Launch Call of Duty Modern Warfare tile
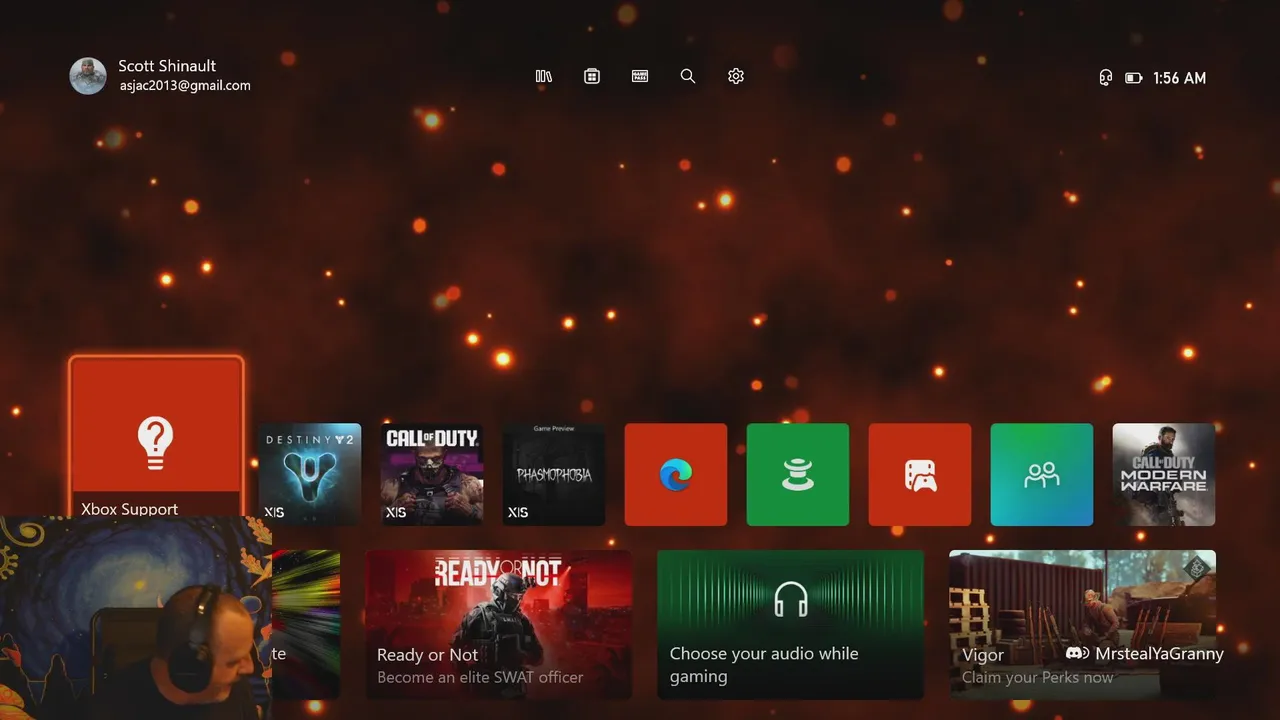 click(1164, 474)
